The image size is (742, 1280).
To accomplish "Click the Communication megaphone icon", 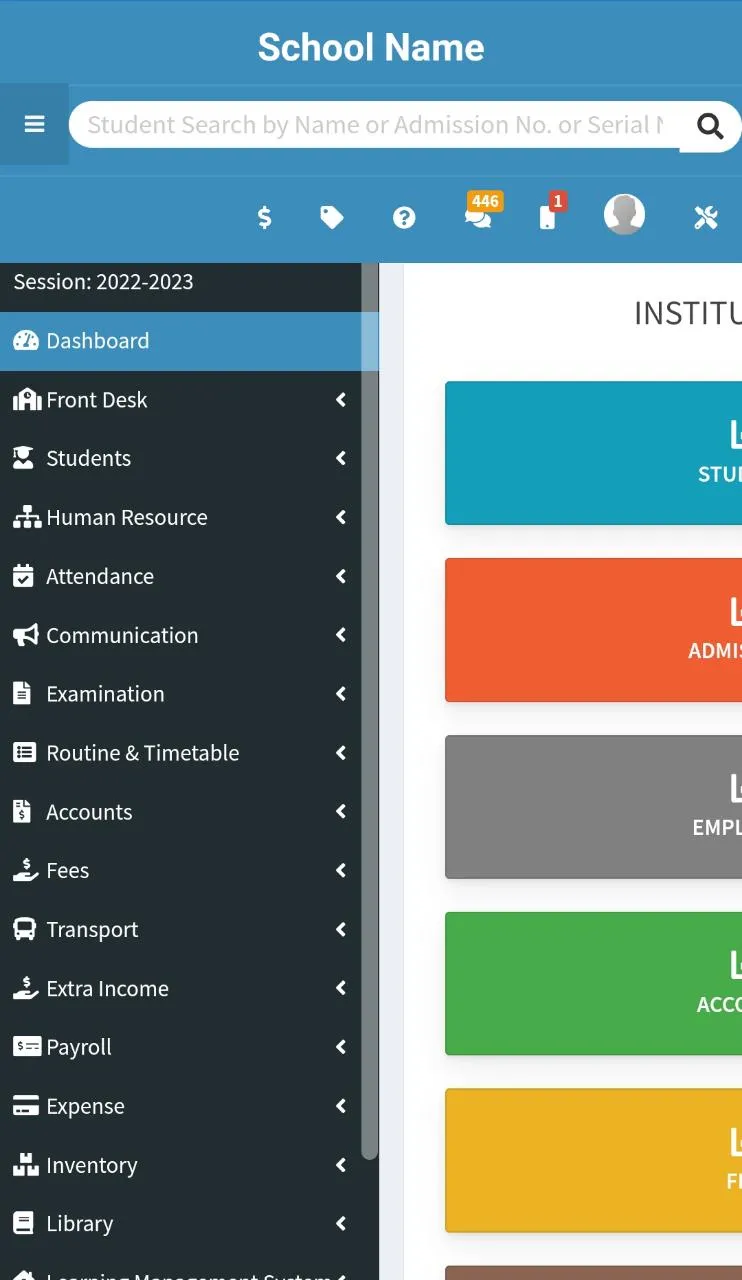I will tap(25, 635).
